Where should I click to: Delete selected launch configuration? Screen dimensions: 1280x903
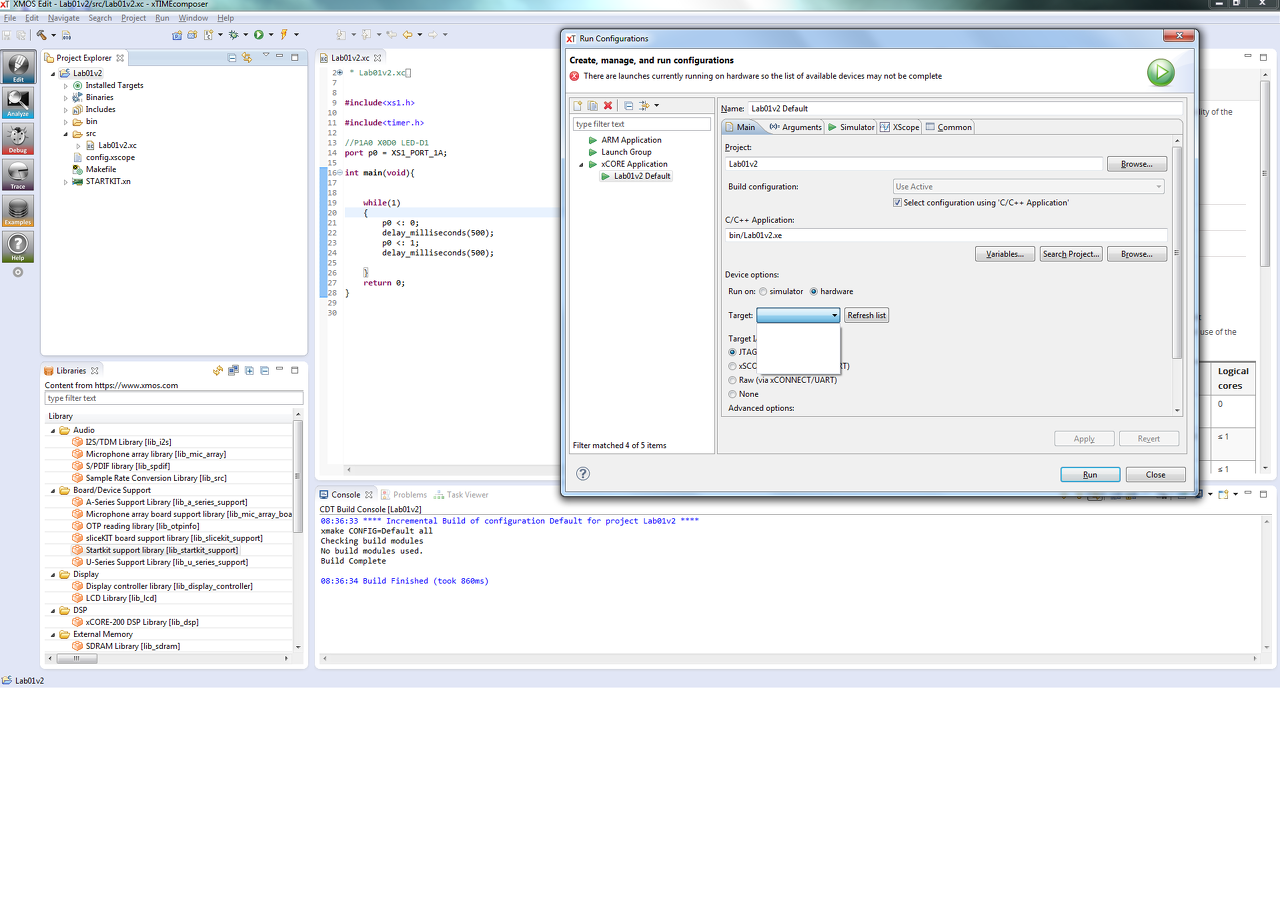click(x=608, y=105)
